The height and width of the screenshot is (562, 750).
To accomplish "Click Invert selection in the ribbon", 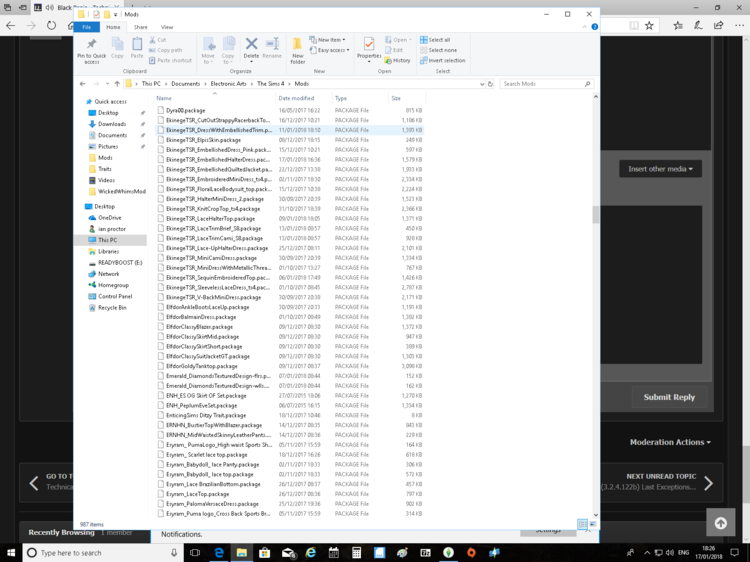I will pyautogui.click(x=442, y=60).
